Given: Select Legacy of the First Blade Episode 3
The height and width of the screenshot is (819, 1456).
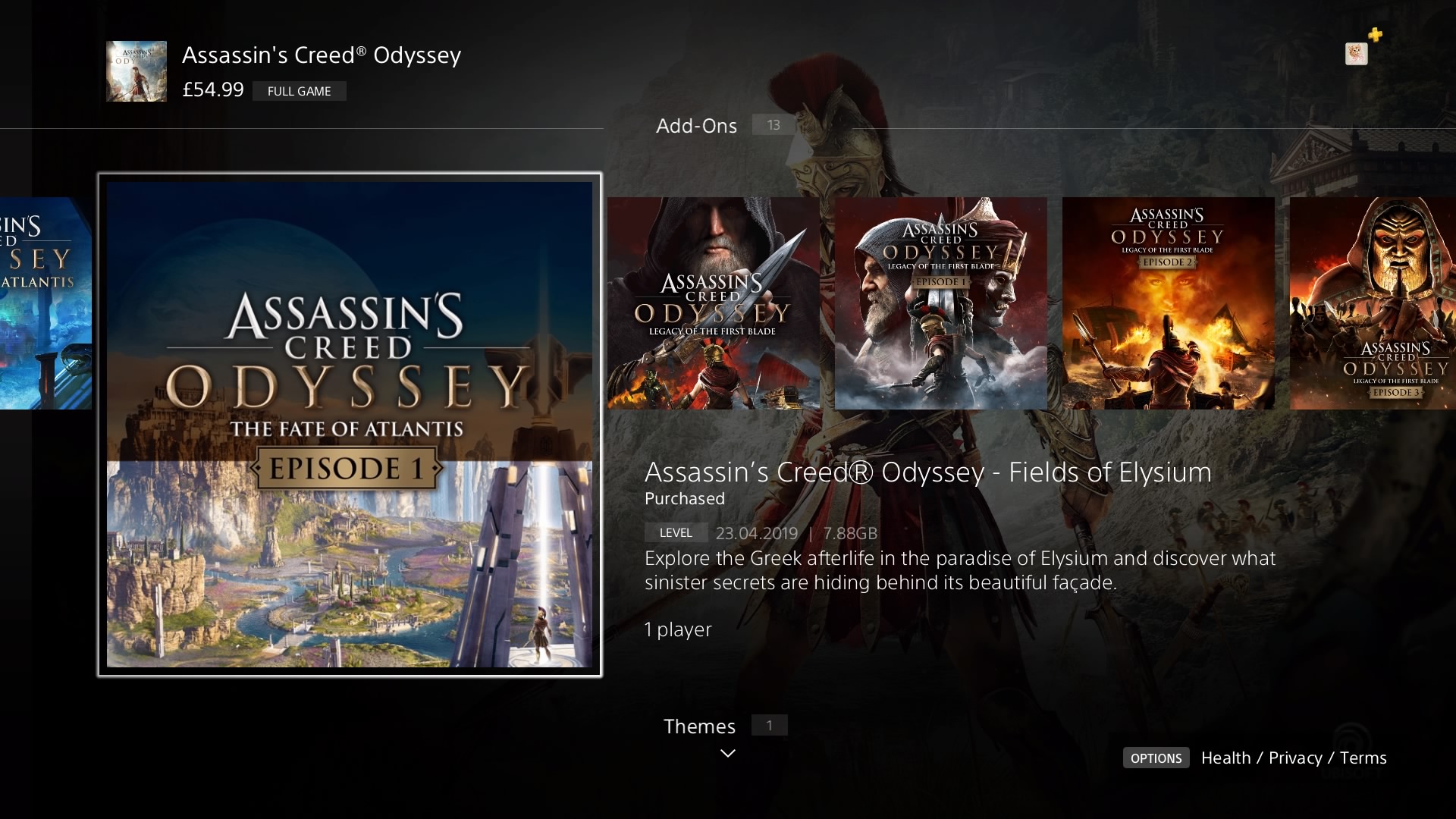Looking at the screenshot, I should (1373, 303).
